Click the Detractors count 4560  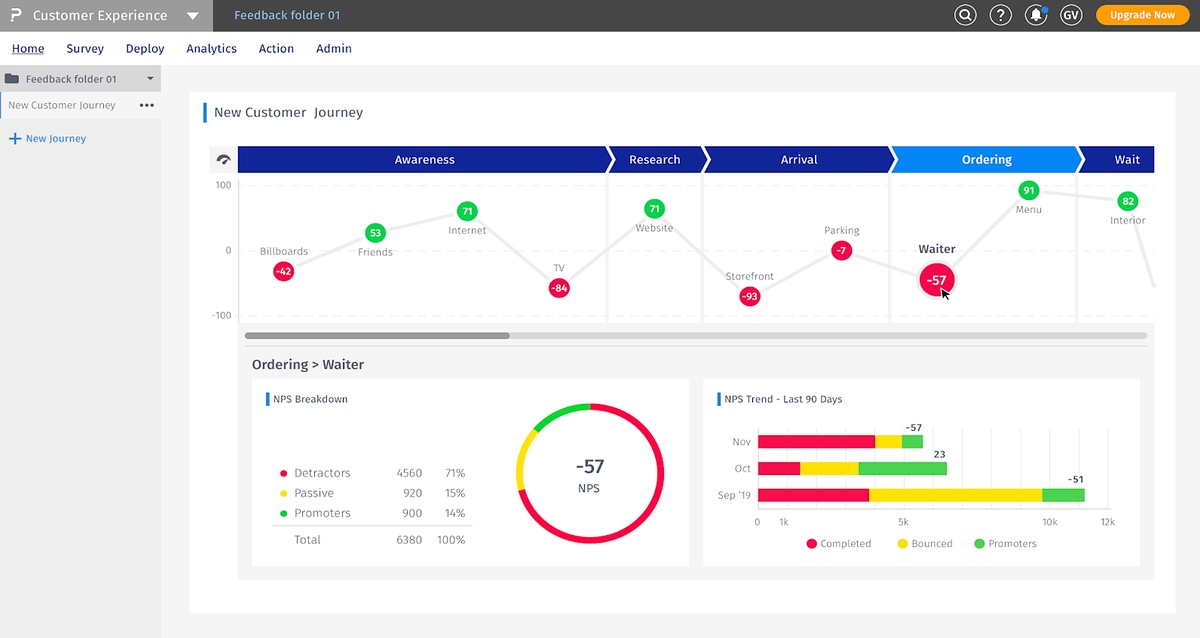pos(409,473)
